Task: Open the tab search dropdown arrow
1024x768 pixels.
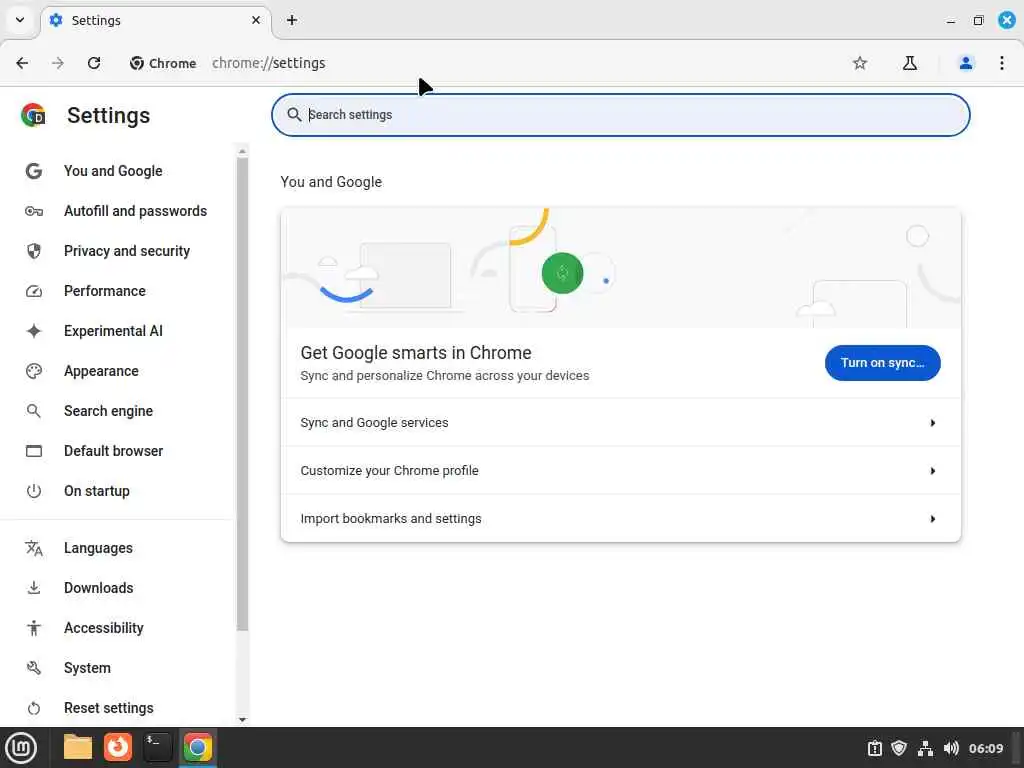Action: [x=20, y=20]
